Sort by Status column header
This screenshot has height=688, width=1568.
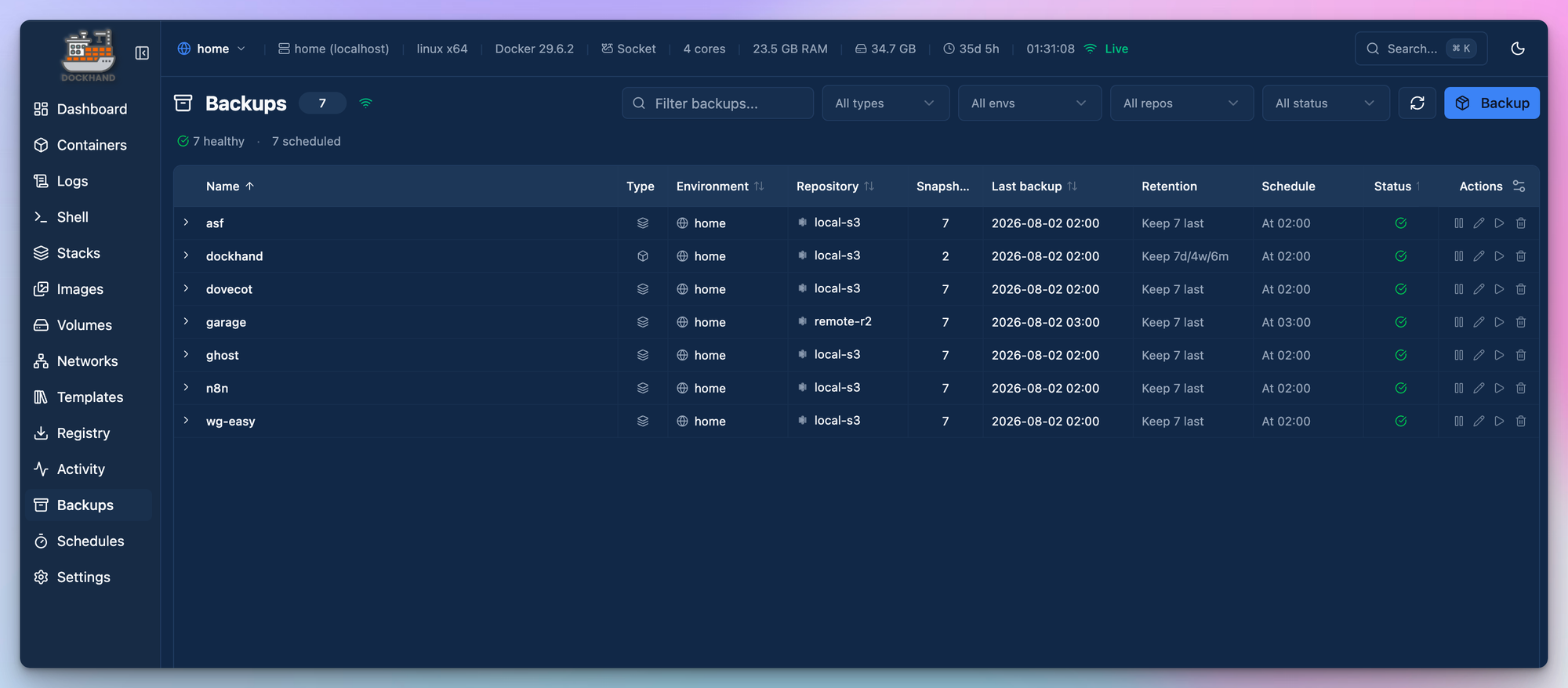(1397, 186)
